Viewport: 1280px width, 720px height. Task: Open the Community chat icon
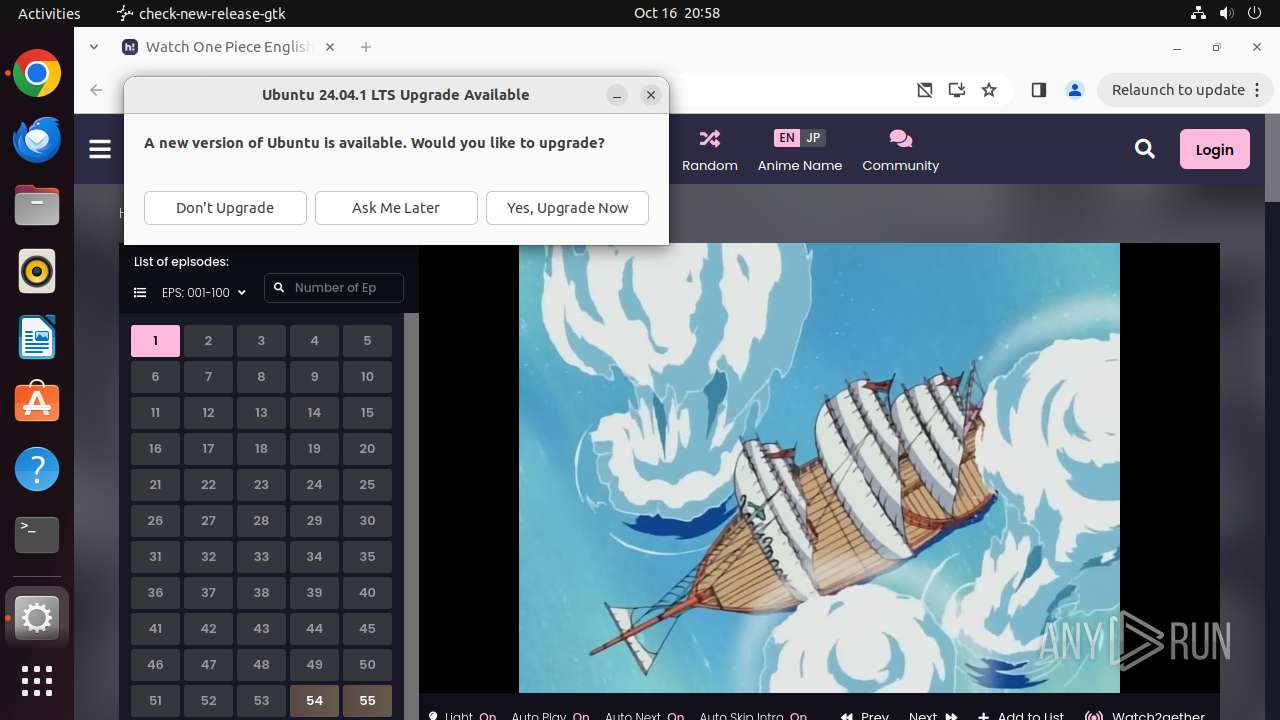900,138
